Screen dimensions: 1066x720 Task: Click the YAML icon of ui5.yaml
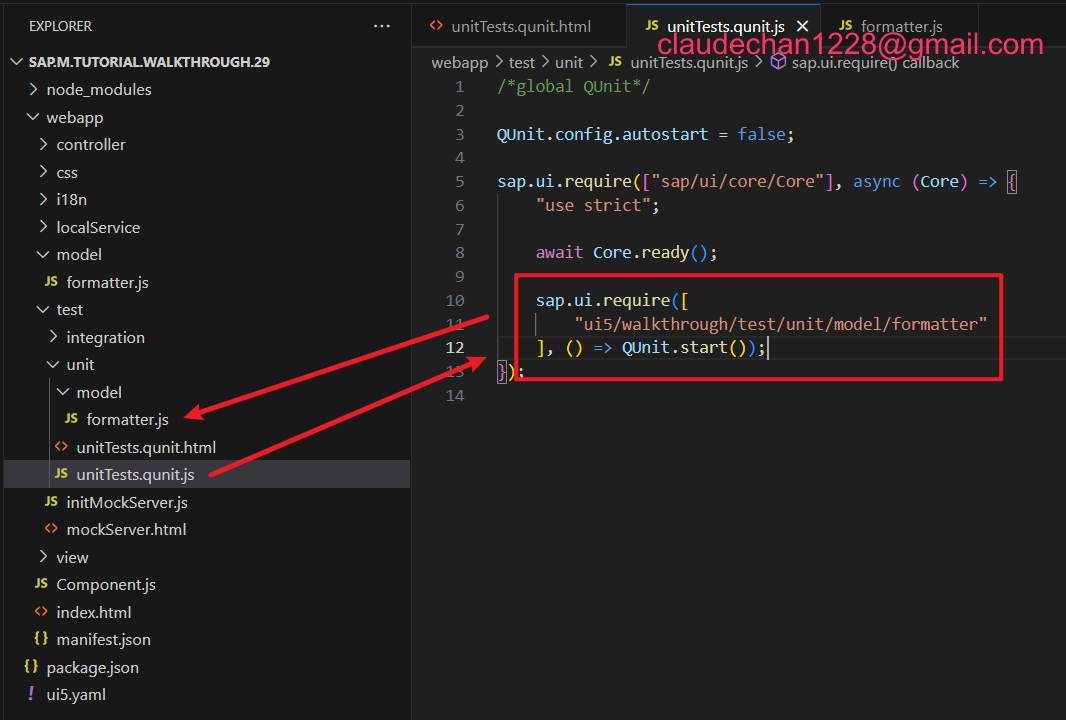31,695
